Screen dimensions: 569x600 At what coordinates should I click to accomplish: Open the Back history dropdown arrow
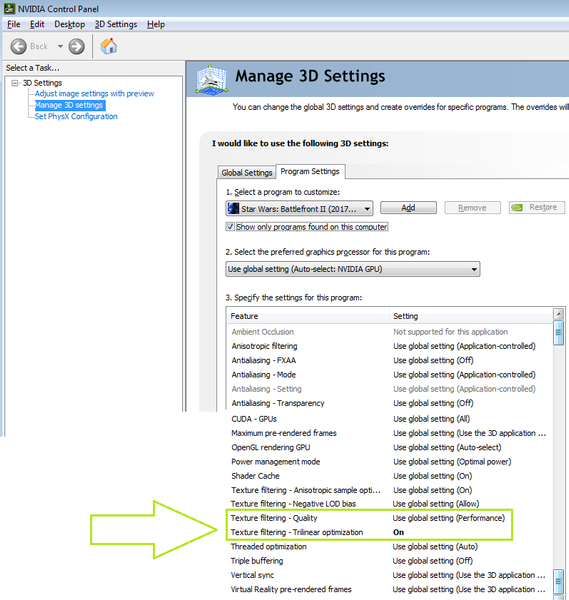pos(60,46)
